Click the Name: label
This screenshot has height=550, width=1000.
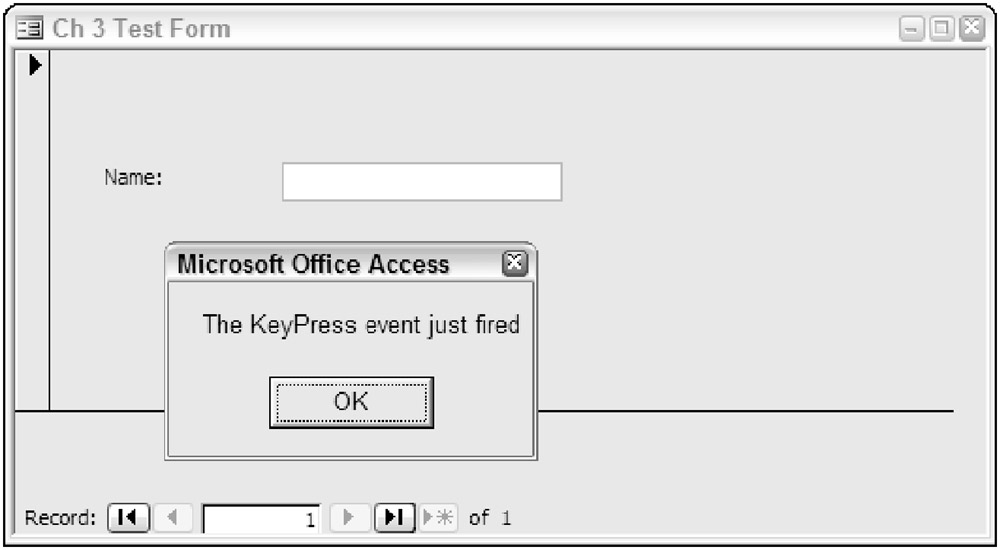click(x=133, y=178)
